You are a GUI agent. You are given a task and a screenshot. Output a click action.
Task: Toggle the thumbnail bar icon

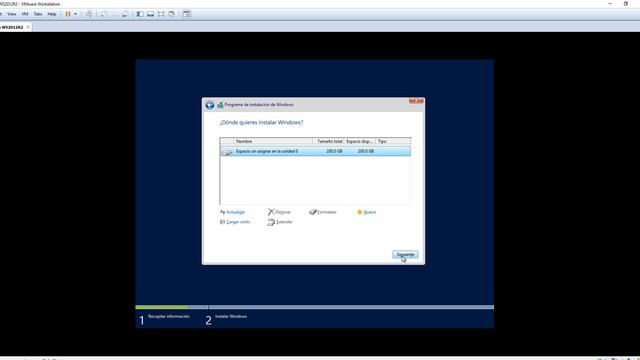[x=151, y=14]
